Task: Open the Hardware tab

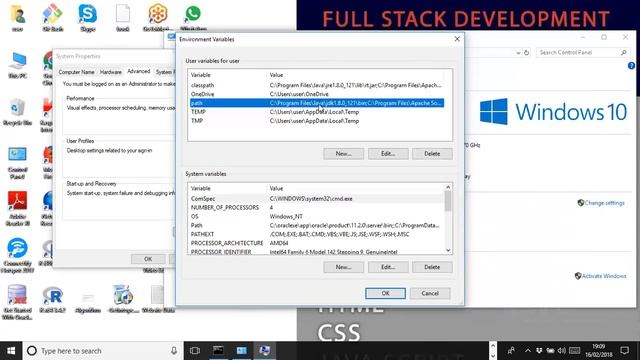Action: coord(111,72)
